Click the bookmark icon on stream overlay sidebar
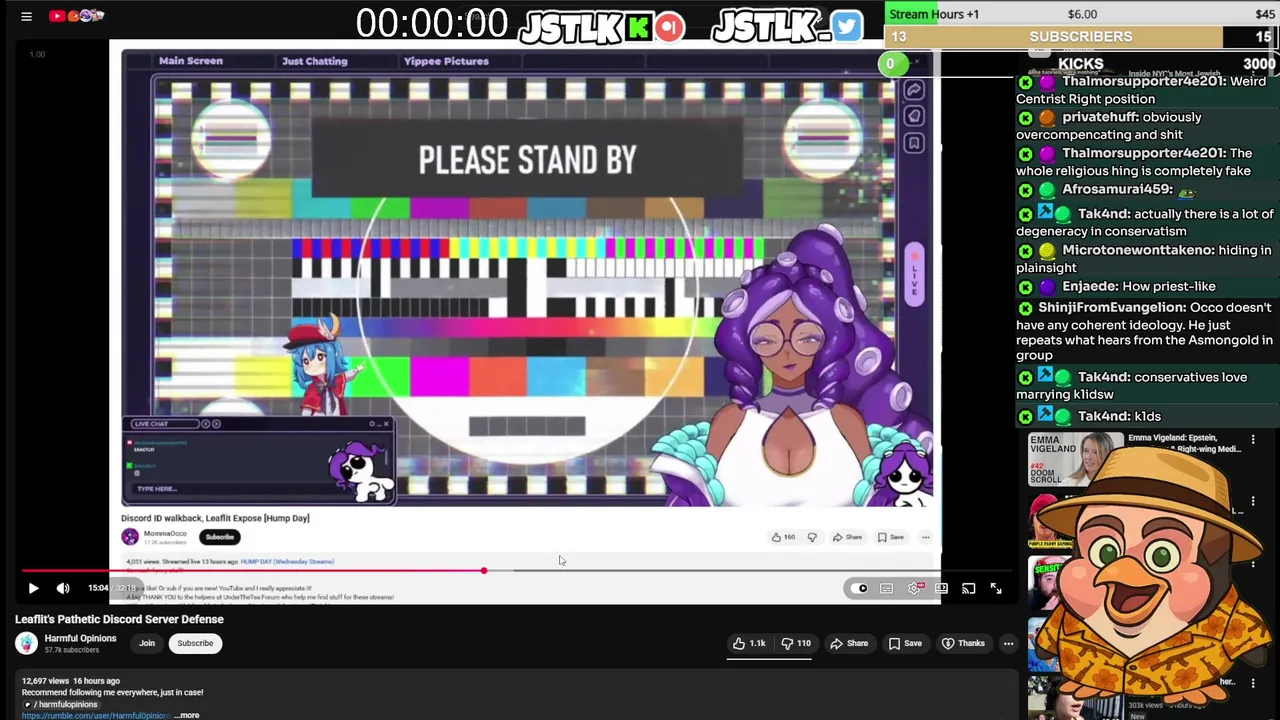 (x=914, y=143)
